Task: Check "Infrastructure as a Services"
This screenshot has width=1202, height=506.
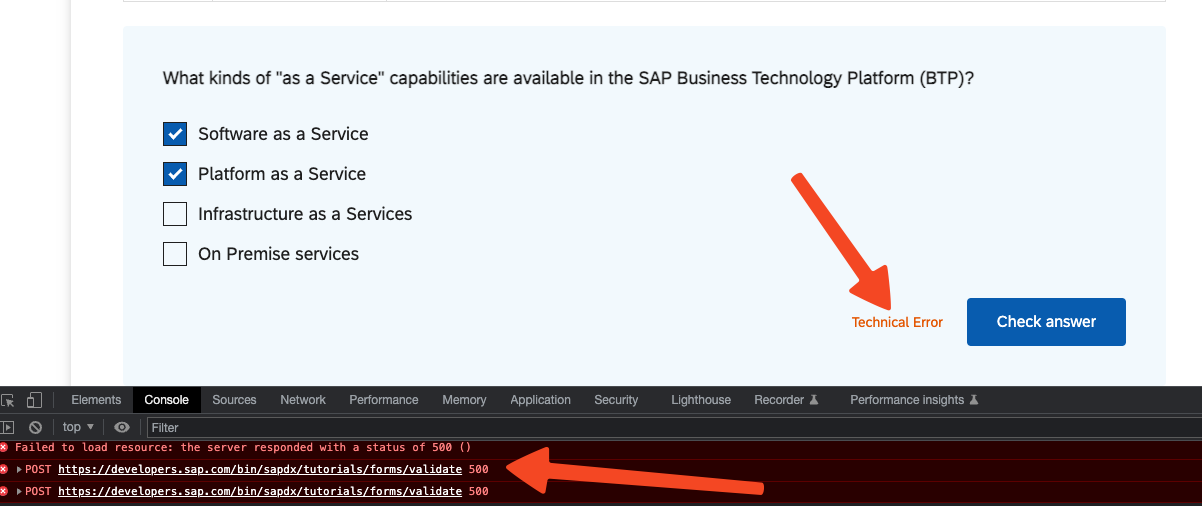Action: (x=175, y=214)
